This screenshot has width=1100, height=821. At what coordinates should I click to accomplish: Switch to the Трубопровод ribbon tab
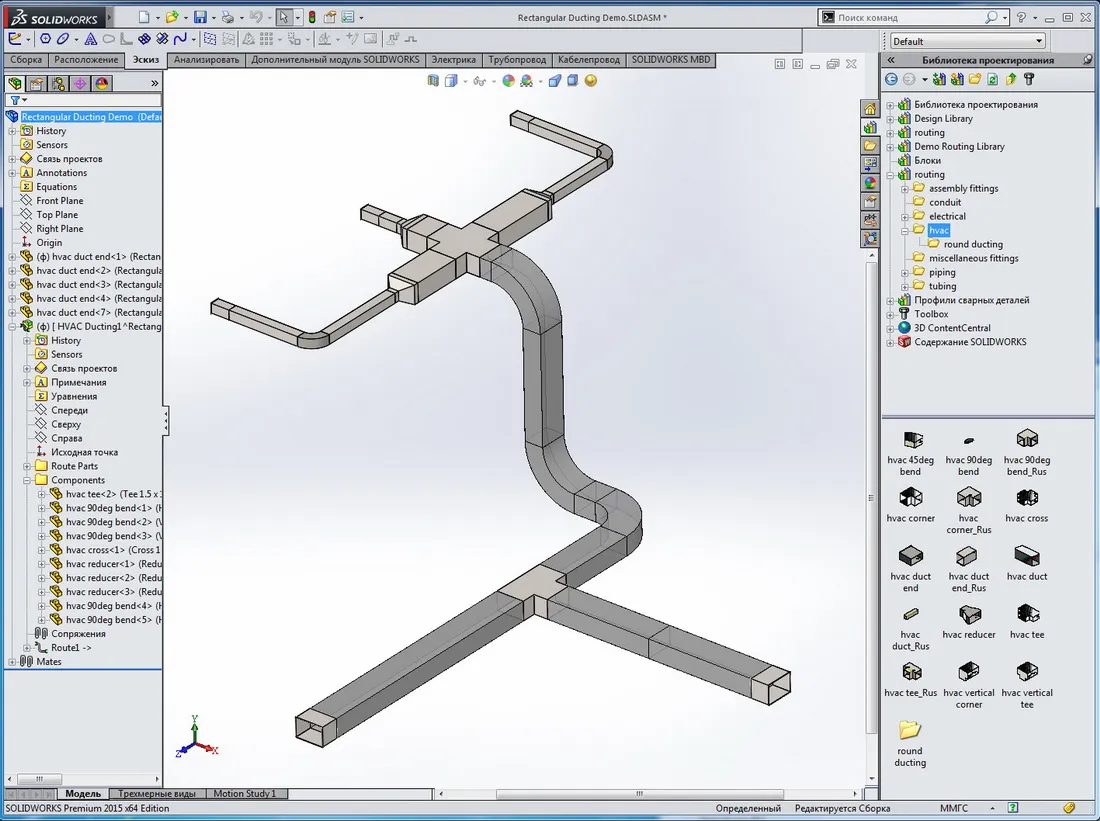[517, 60]
